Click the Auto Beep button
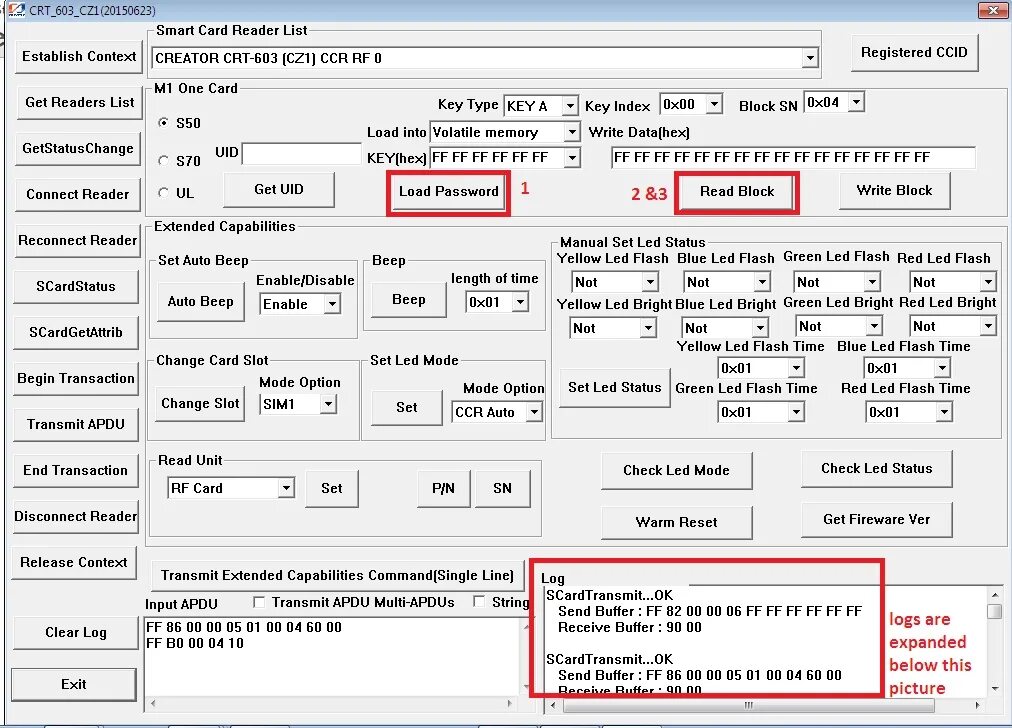Image resolution: width=1012 pixels, height=728 pixels. coord(201,301)
